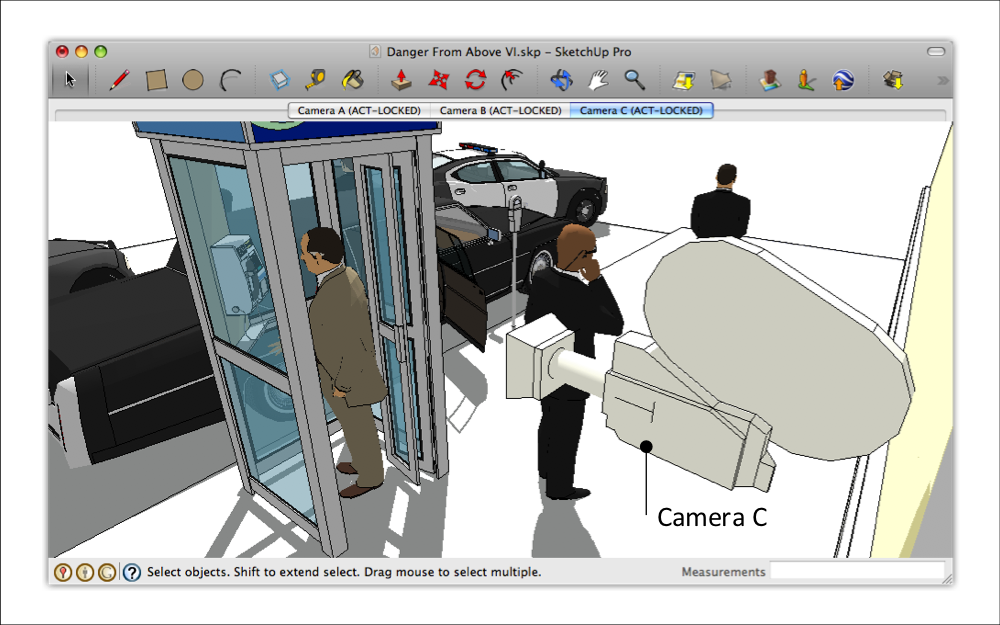
Task: Switch to Camera B scene tab
Action: (499, 110)
